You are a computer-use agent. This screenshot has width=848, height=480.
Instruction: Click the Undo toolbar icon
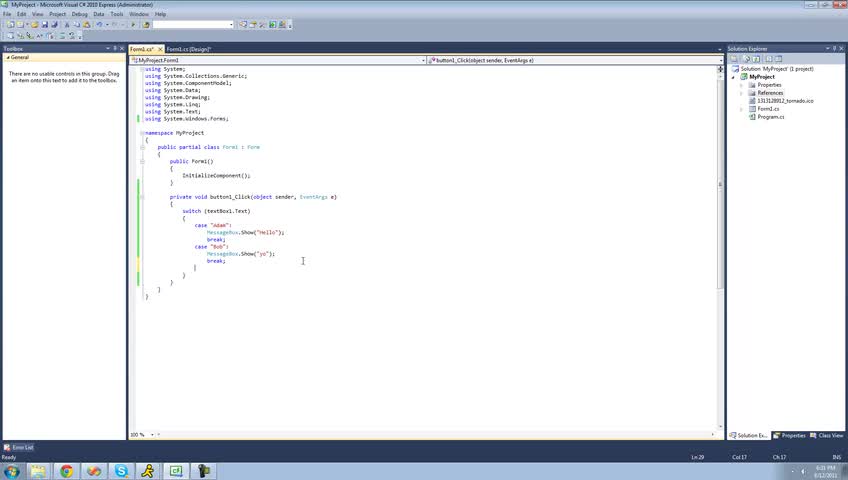click(100, 24)
